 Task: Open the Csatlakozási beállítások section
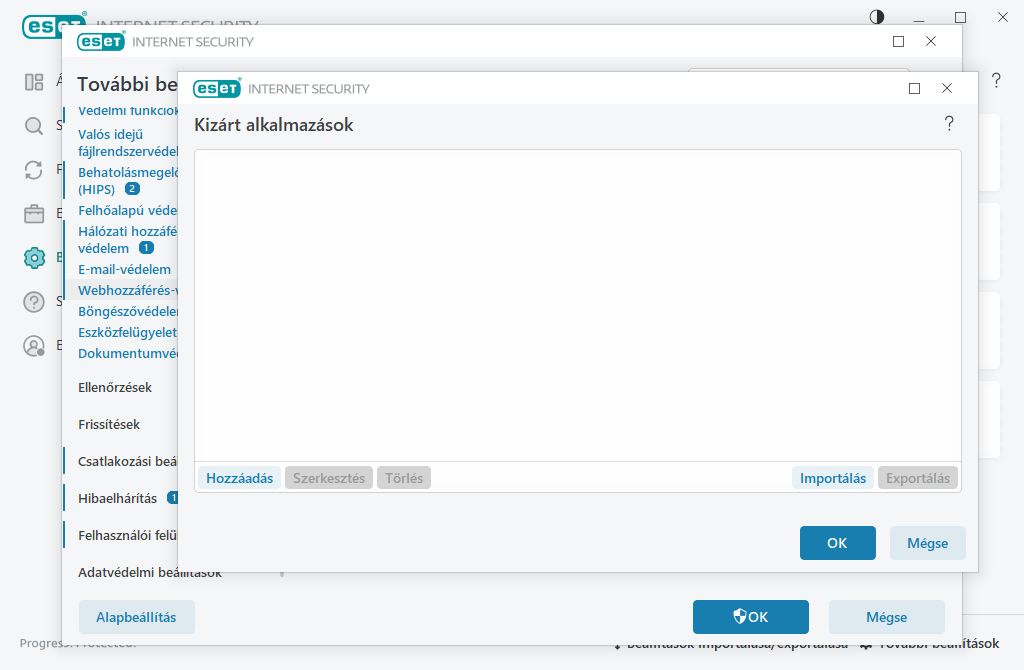point(128,461)
